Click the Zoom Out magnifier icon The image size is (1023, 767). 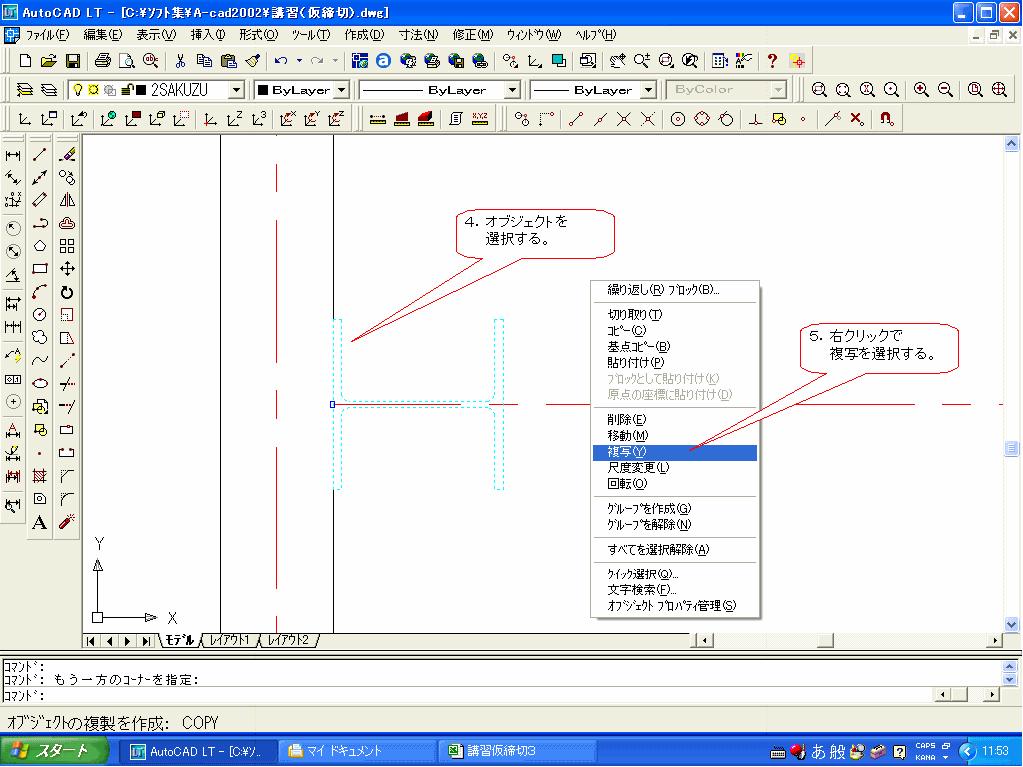tap(945, 89)
